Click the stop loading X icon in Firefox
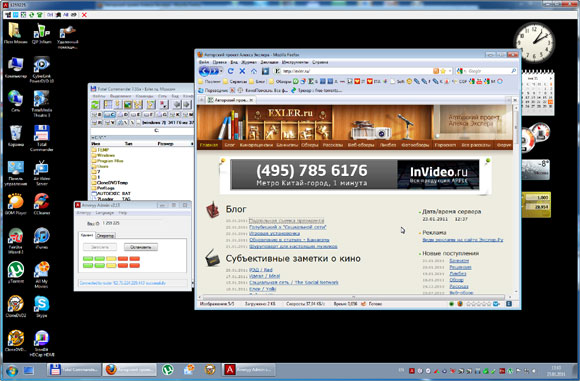Image resolution: width=580 pixels, height=381 pixels. [242, 71]
